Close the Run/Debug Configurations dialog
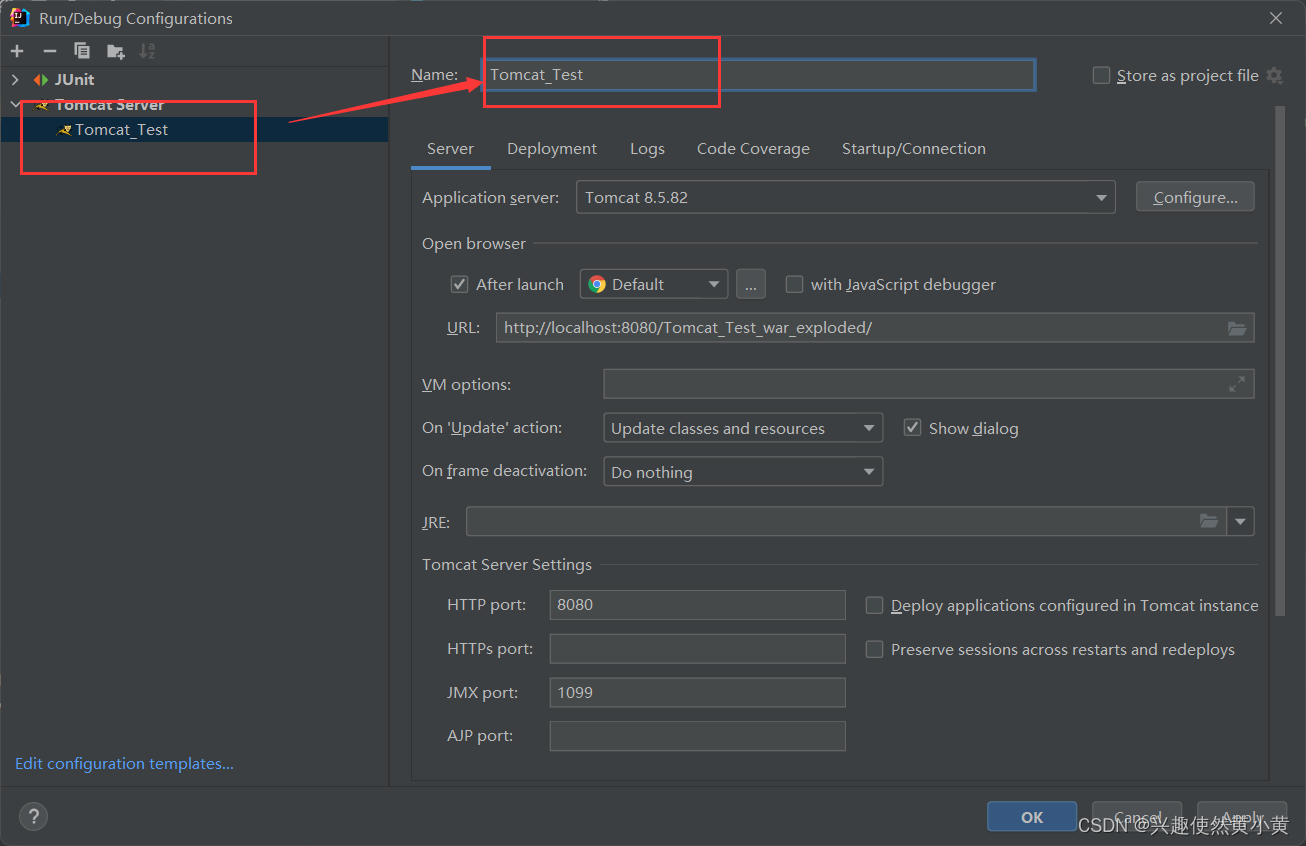Image resolution: width=1306 pixels, height=846 pixels. [1276, 18]
